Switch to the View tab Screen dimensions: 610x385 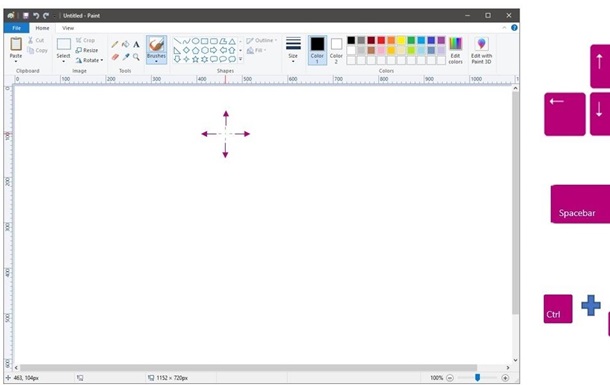tap(68, 28)
